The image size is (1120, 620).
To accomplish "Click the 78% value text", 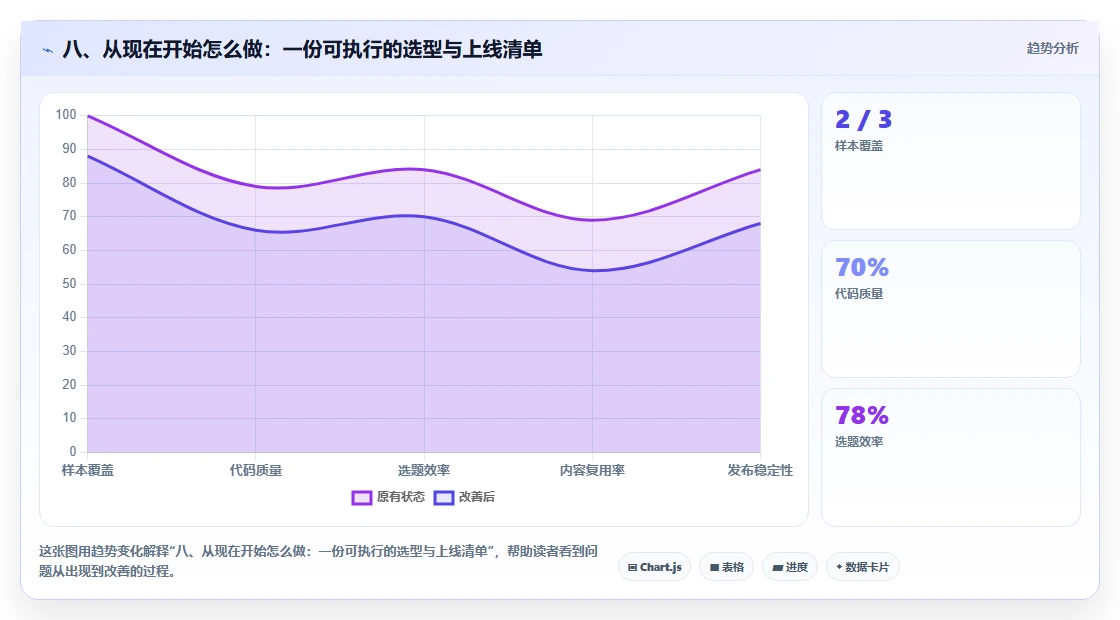I will coord(862,415).
